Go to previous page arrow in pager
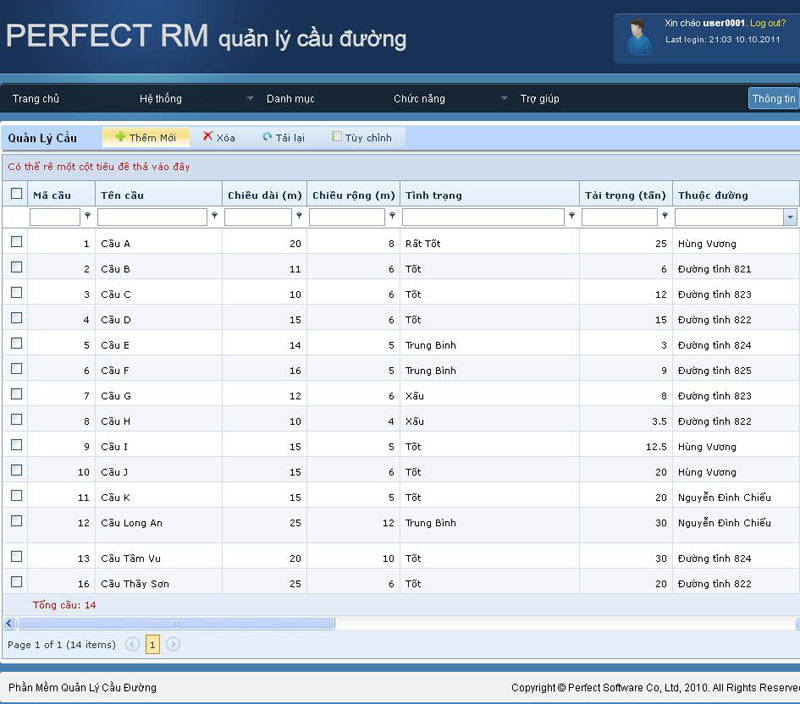Image resolution: width=800 pixels, height=704 pixels. [132, 645]
